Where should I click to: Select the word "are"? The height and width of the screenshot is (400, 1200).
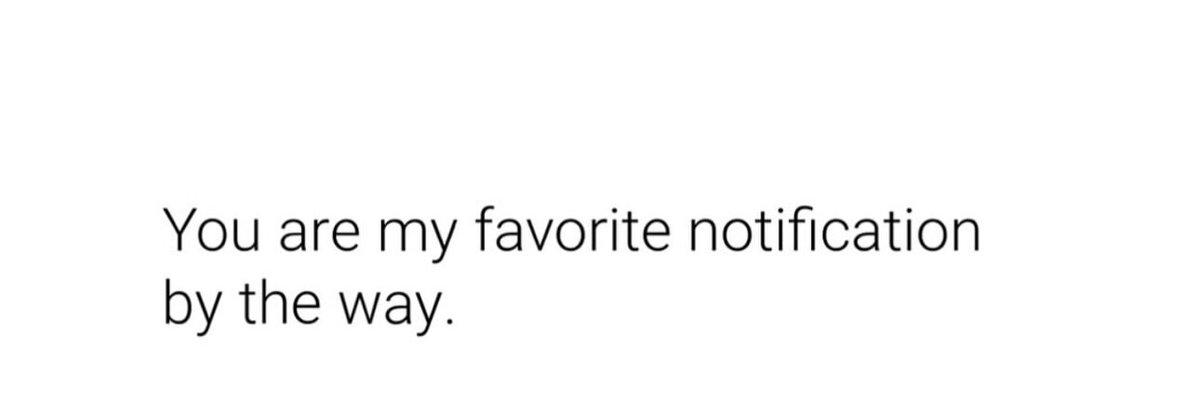click(316, 238)
